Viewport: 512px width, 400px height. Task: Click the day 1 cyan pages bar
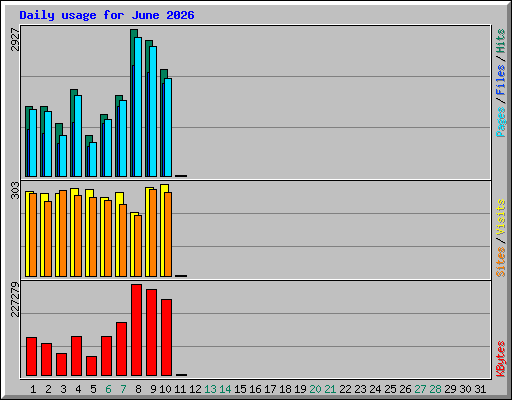point(33,143)
